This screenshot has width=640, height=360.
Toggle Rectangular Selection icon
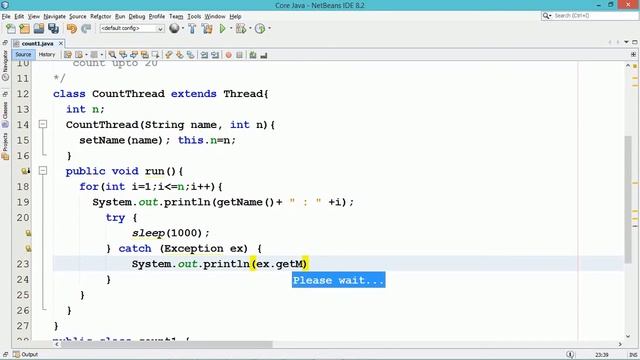tap(156, 55)
